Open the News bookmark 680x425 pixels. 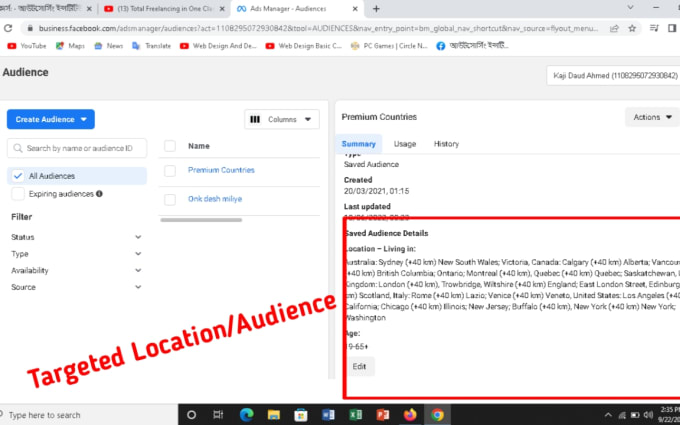coord(108,46)
